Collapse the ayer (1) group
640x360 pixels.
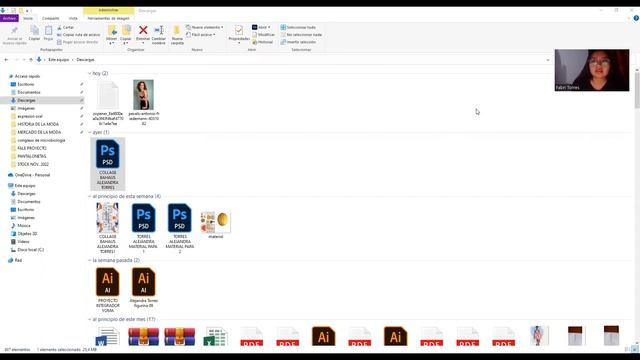pos(90,132)
